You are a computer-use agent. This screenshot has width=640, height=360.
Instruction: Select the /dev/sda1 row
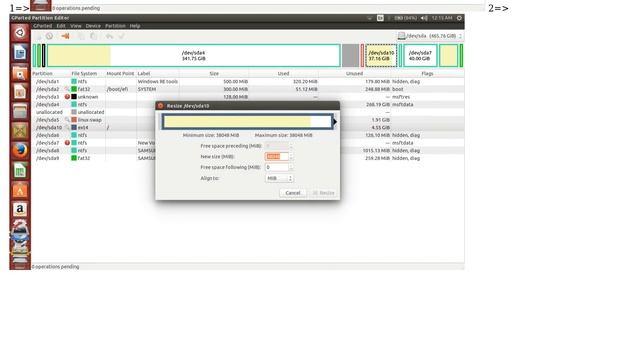tap(248, 81)
